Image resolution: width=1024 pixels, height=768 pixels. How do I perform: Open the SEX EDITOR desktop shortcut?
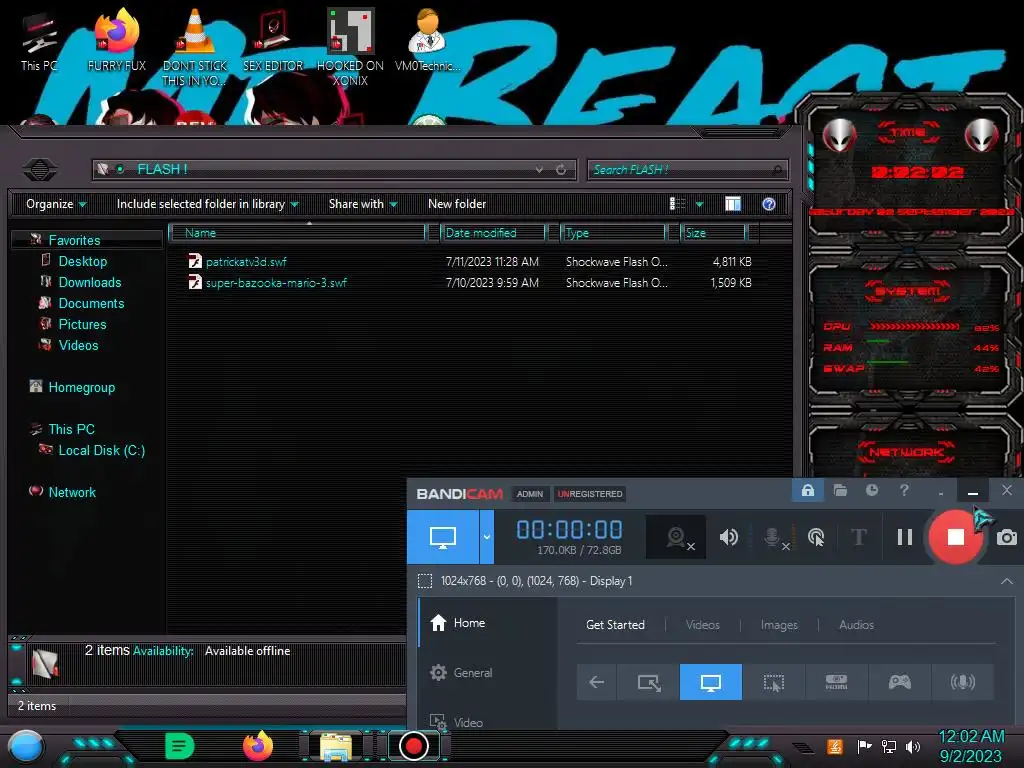click(273, 40)
